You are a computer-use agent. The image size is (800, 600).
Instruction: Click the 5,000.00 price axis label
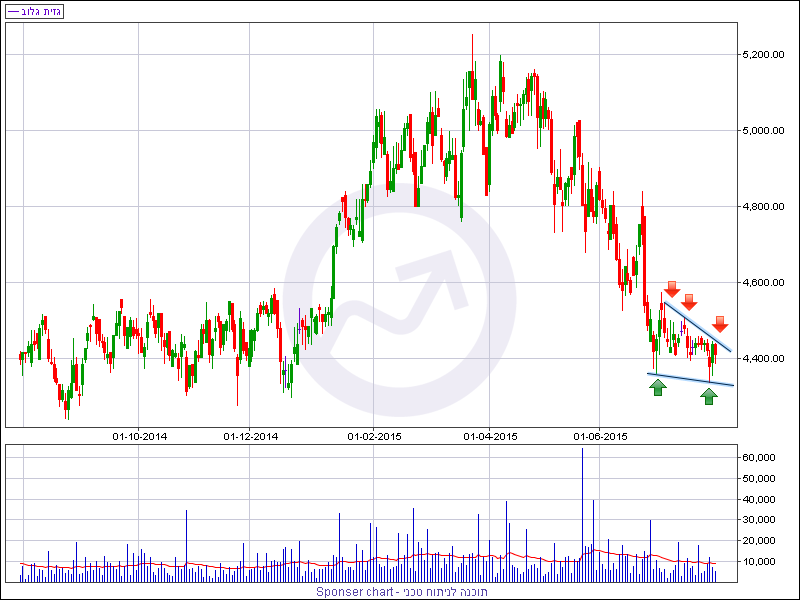762,130
